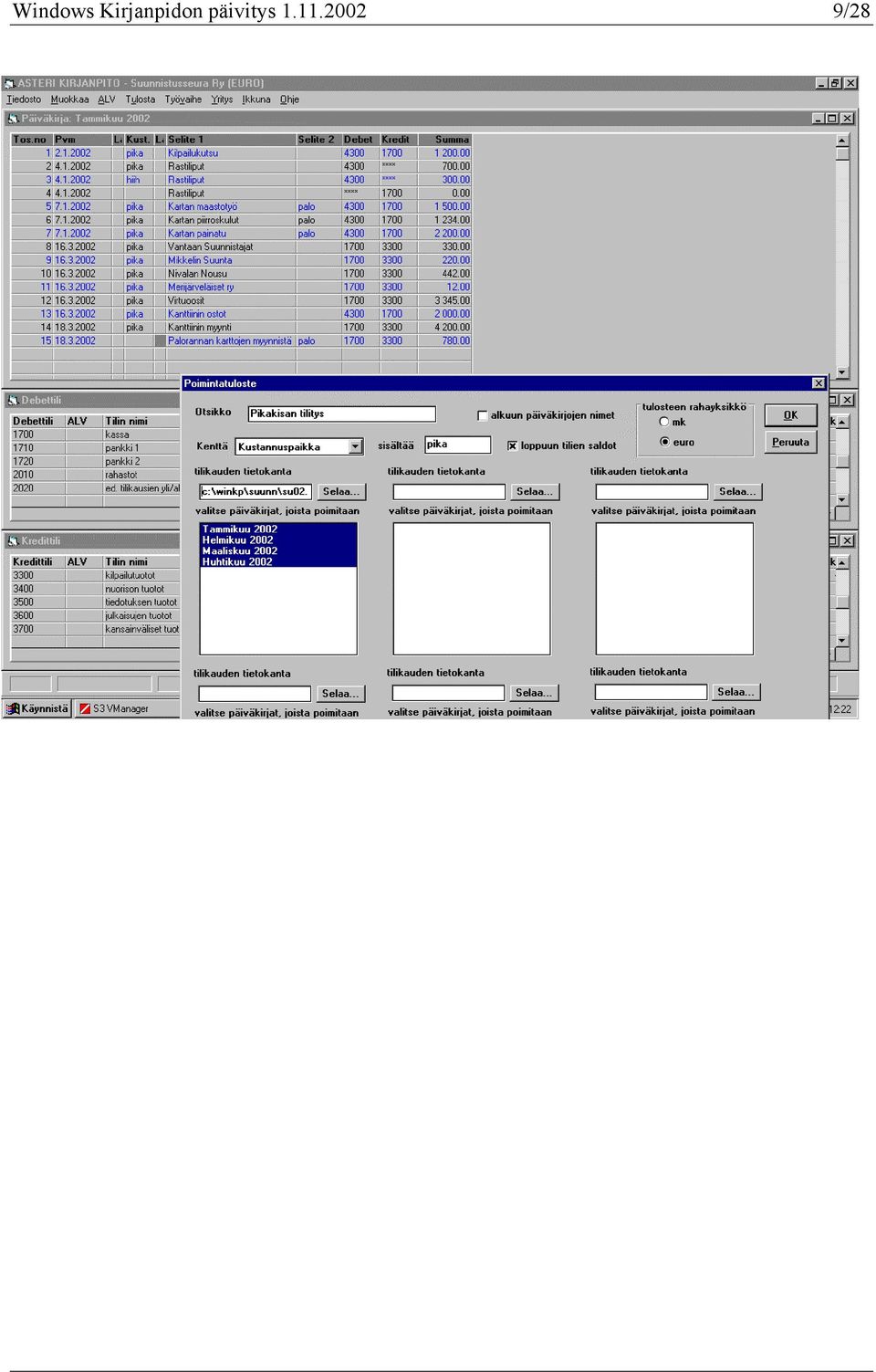This screenshot has height=1372, width=876.
Task: Open the Työvaihe menu
Action: (183, 99)
